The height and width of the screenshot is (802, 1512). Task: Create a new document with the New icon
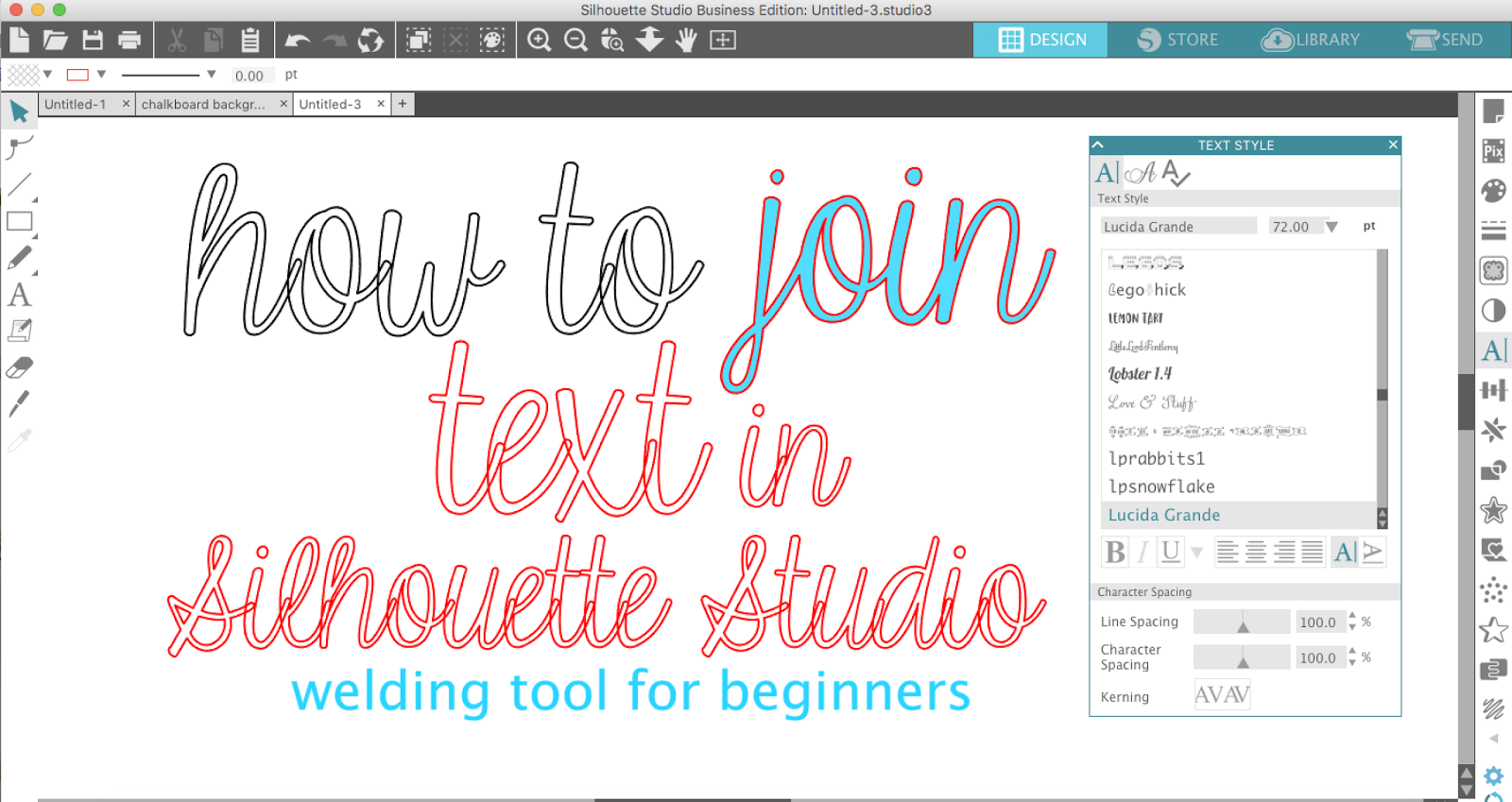pos(19,40)
